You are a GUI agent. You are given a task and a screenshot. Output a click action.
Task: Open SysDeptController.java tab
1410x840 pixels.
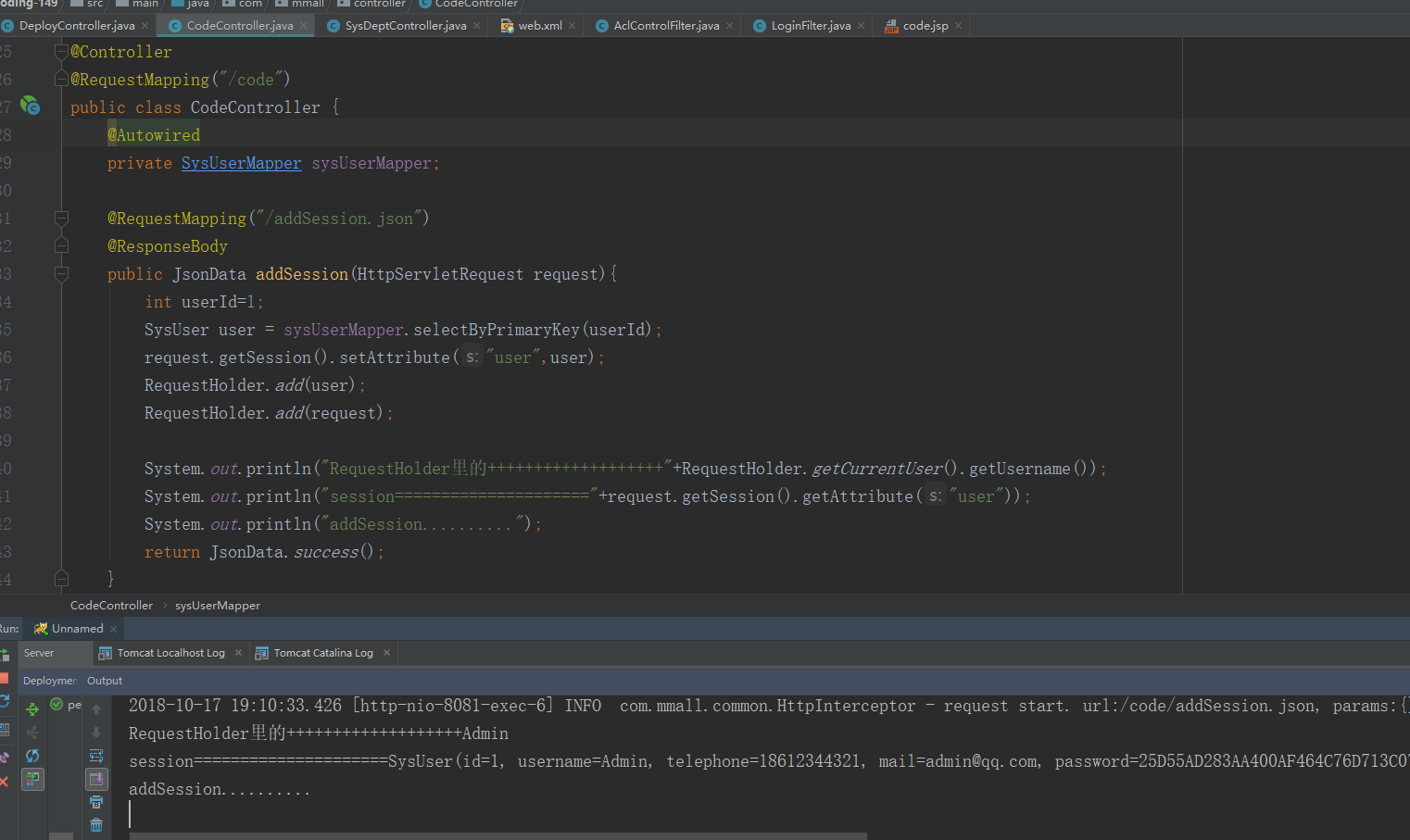406,26
